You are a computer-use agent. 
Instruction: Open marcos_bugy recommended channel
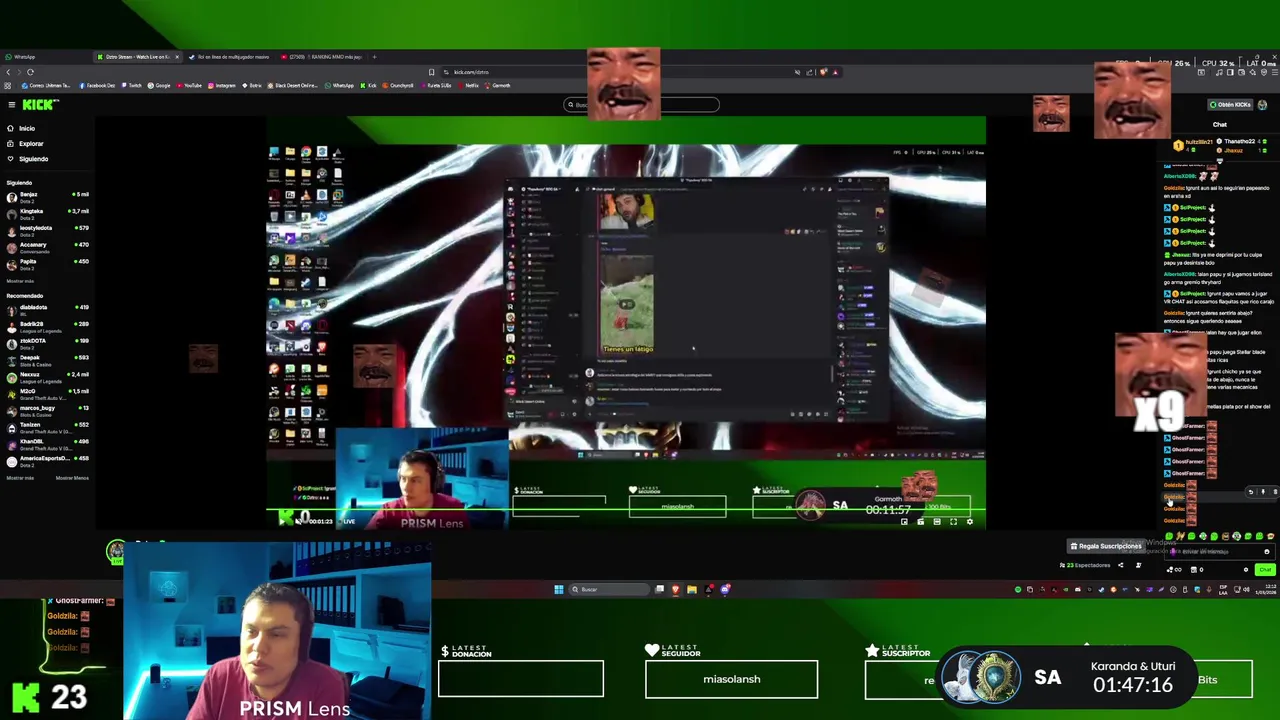(x=47, y=410)
